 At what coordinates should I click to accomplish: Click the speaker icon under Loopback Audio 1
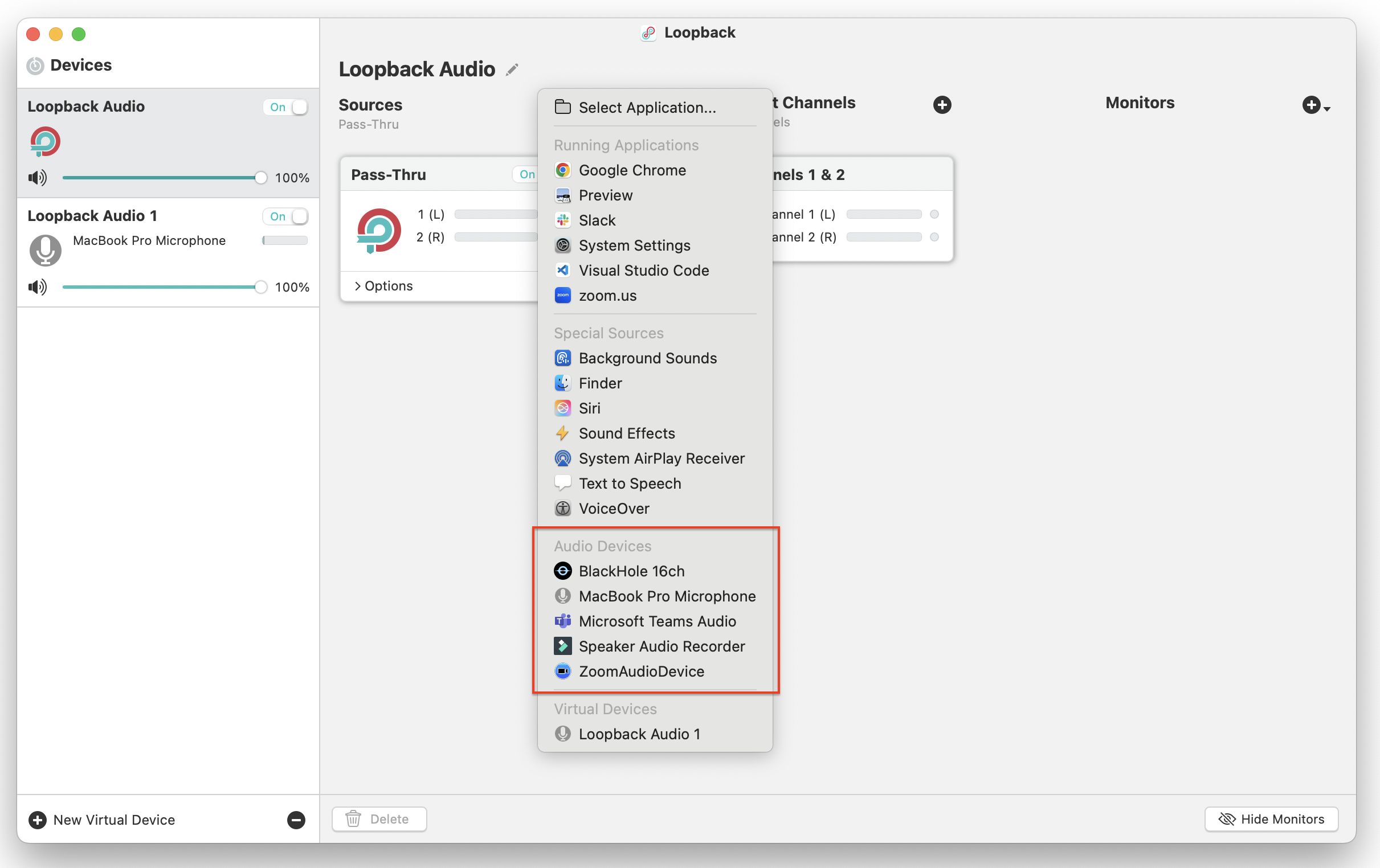point(38,287)
